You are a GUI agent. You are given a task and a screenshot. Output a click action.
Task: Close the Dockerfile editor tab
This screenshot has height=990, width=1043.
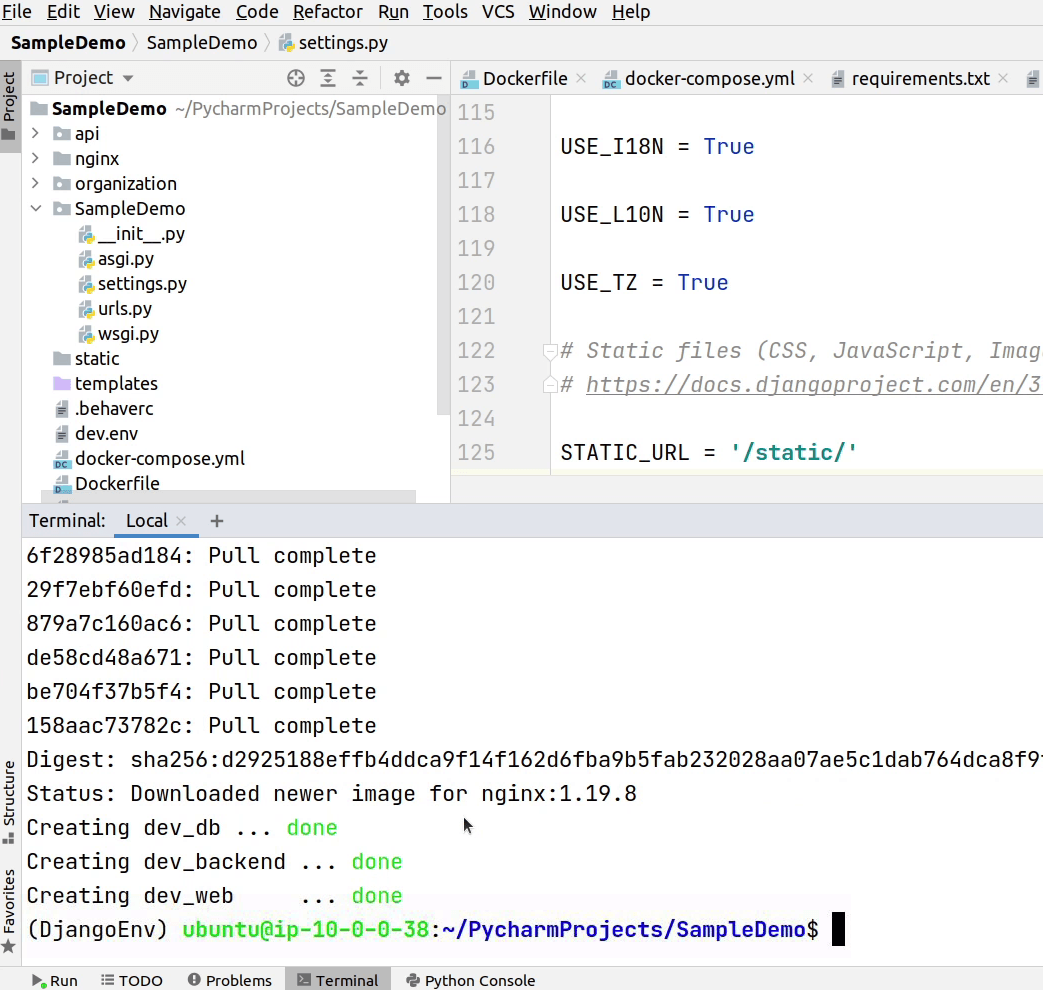[581, 79]
